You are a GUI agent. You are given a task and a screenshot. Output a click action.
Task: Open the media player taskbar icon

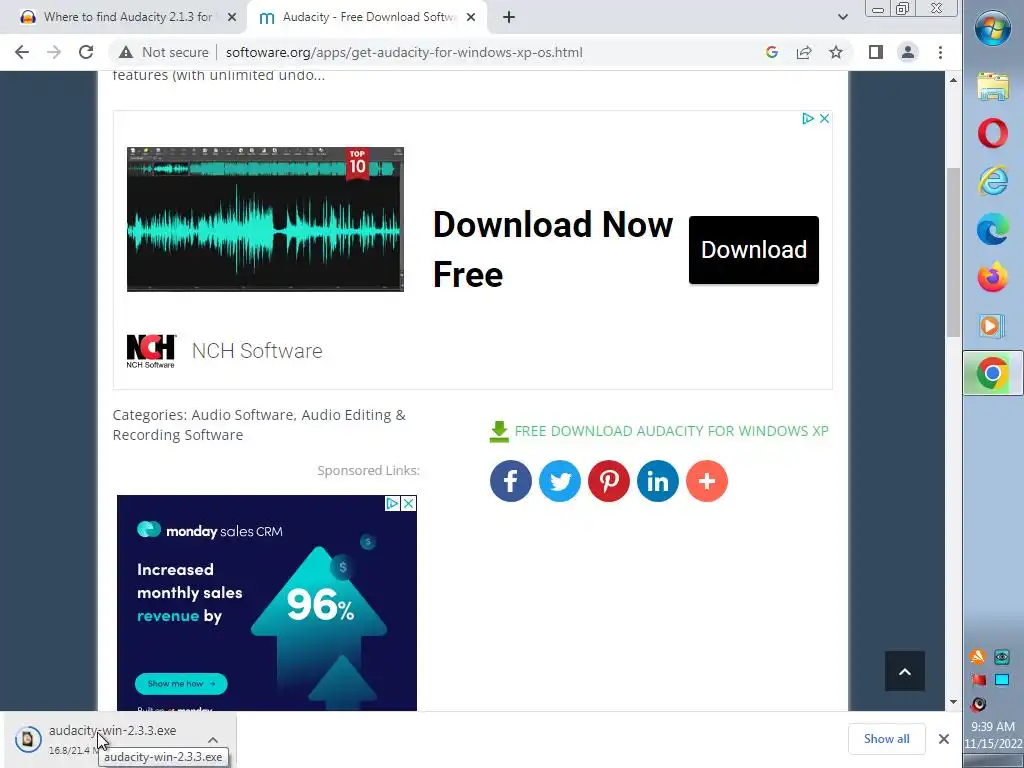[x=991, y=325]
